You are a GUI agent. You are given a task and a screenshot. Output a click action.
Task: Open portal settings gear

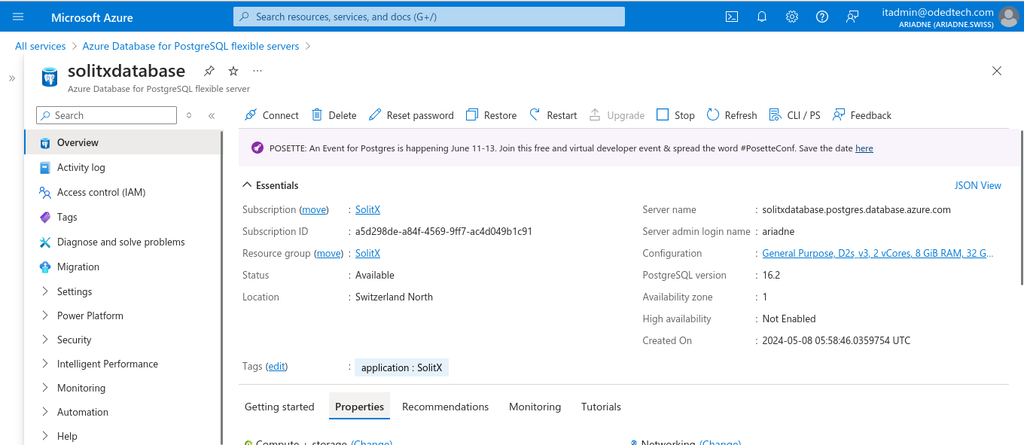[x=792, y=17]
